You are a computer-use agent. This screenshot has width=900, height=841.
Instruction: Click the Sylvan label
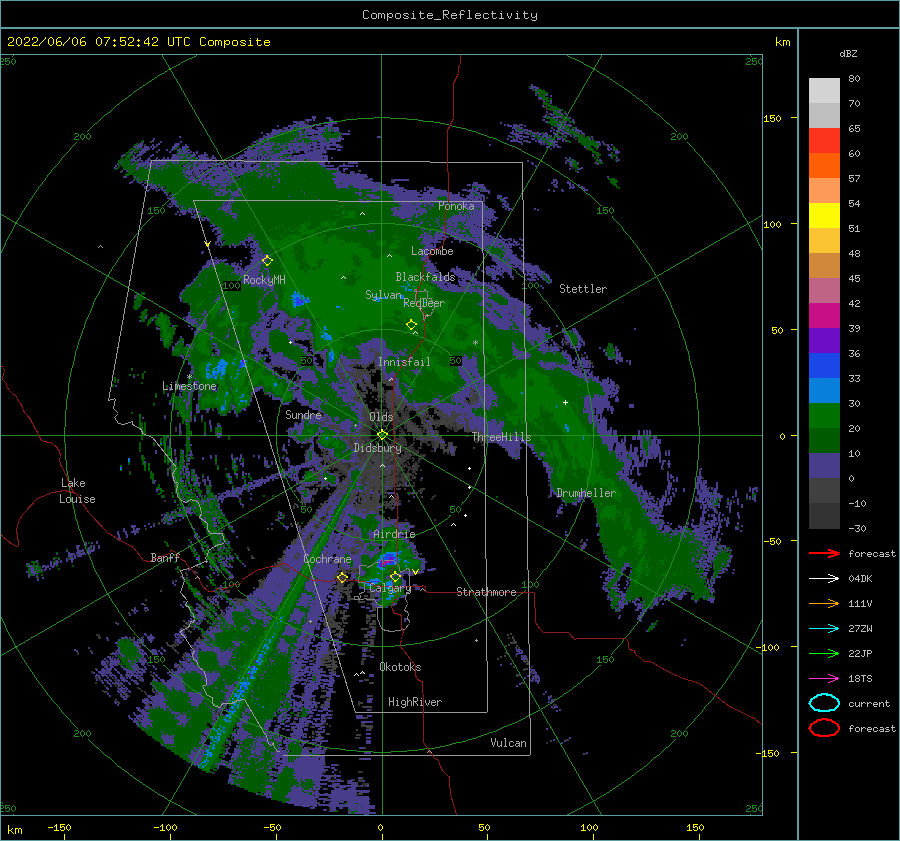point(383,295)
